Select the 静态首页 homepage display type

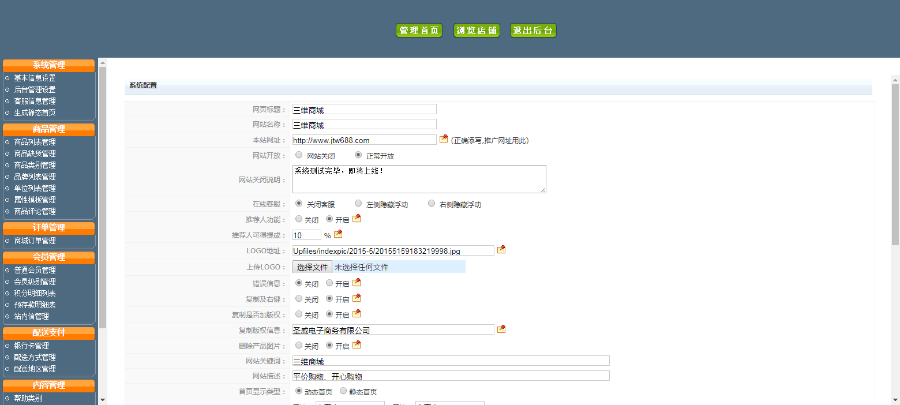click(x=343, y=391)
